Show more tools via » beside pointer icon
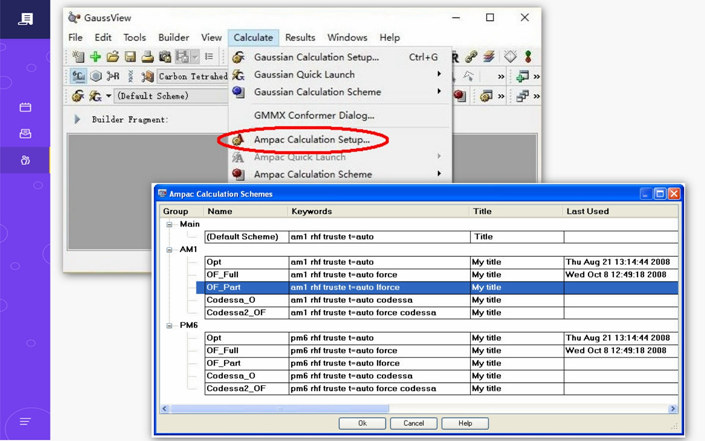This screenshot has width=705, height=441. click(x=501, y=77)
